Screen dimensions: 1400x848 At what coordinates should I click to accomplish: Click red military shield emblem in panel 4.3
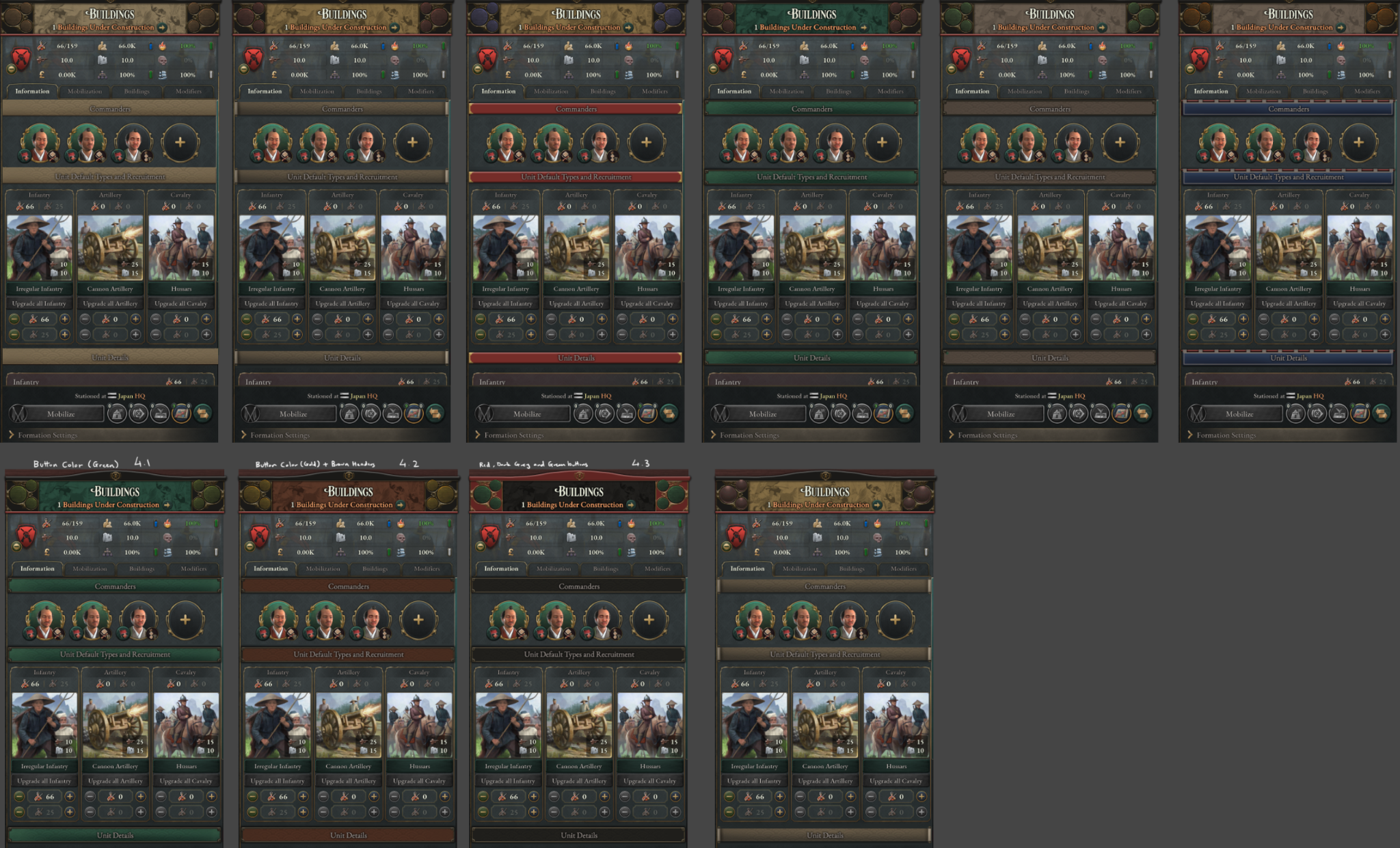tap(490, 535)
